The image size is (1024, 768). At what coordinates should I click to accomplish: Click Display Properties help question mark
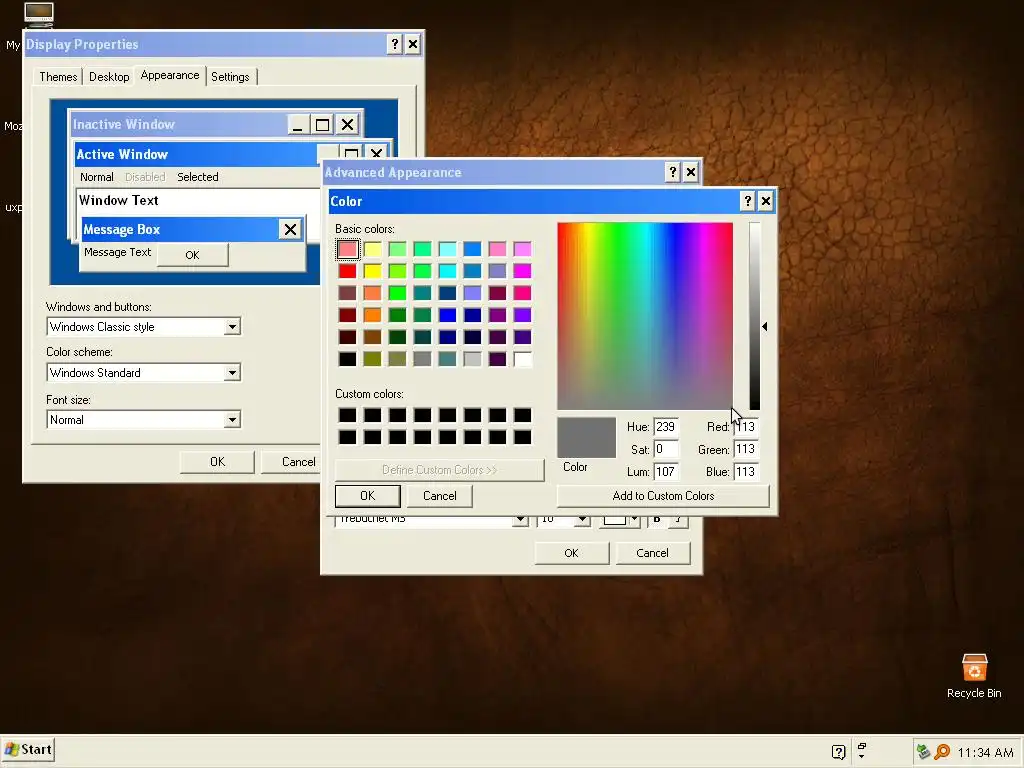coord(394,44)
